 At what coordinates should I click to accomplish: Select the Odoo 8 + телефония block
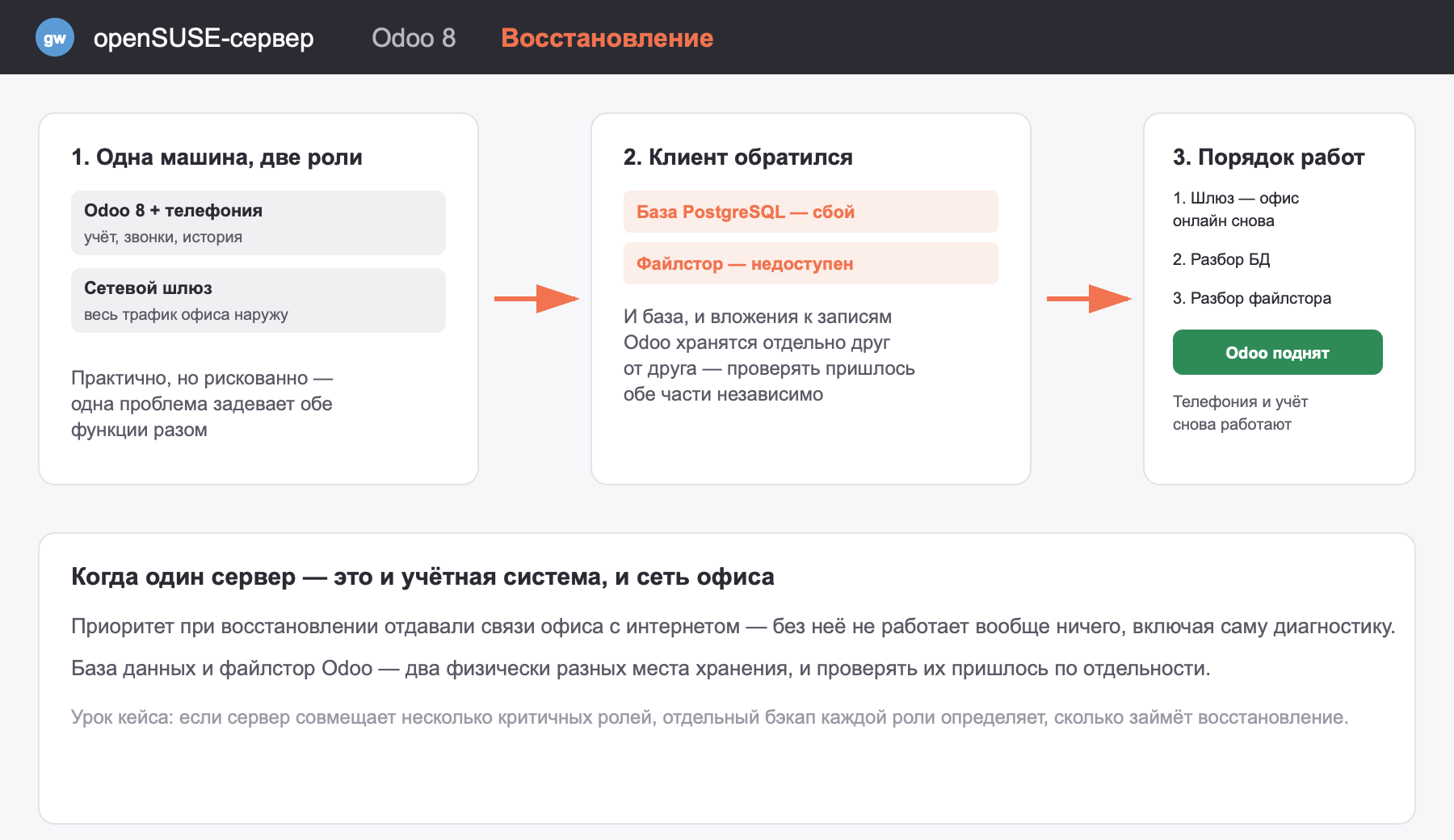pyautogui.click(x=258, y=223)
